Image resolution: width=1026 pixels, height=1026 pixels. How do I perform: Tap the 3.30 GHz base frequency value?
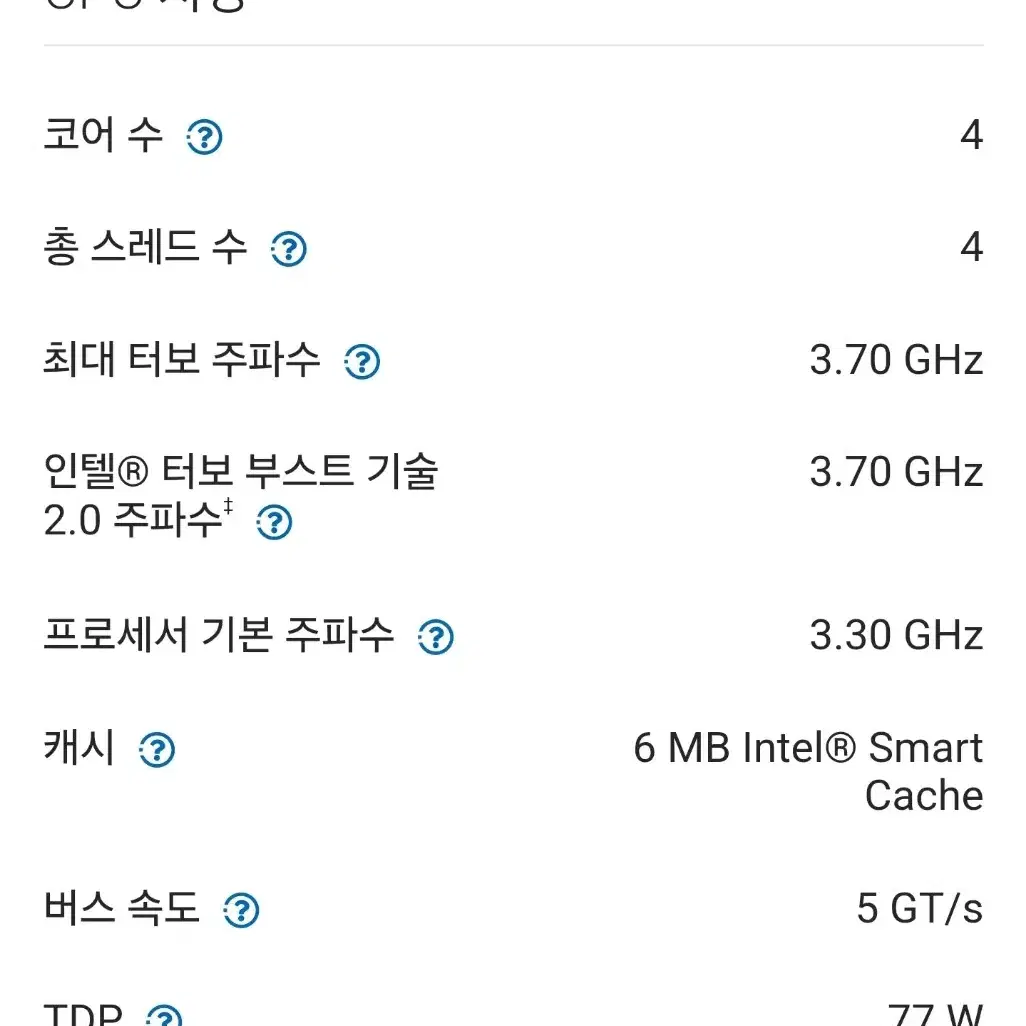click(x=896, y=635)
